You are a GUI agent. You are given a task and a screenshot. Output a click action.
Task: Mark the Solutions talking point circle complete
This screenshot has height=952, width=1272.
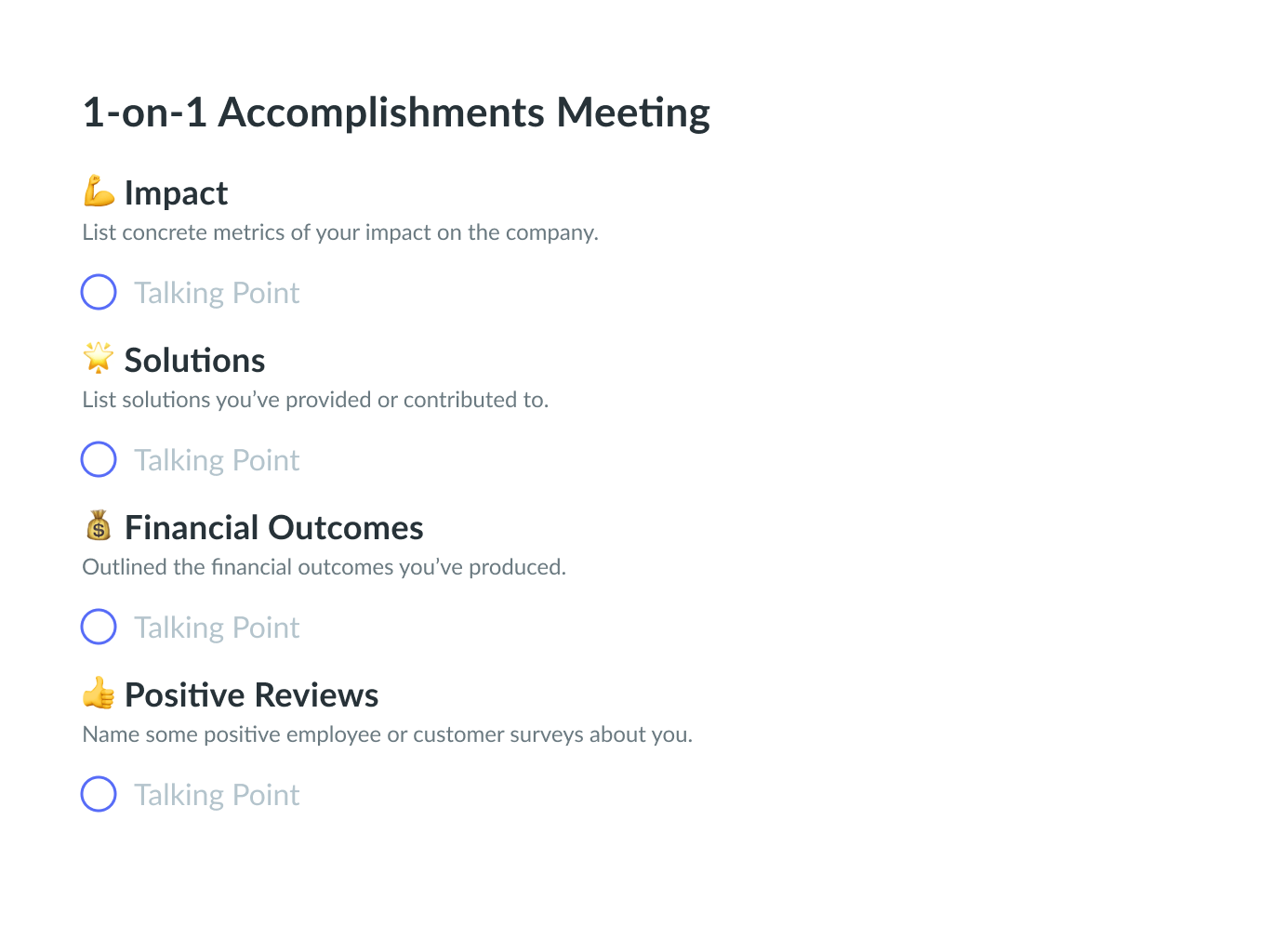coord(99,459)
